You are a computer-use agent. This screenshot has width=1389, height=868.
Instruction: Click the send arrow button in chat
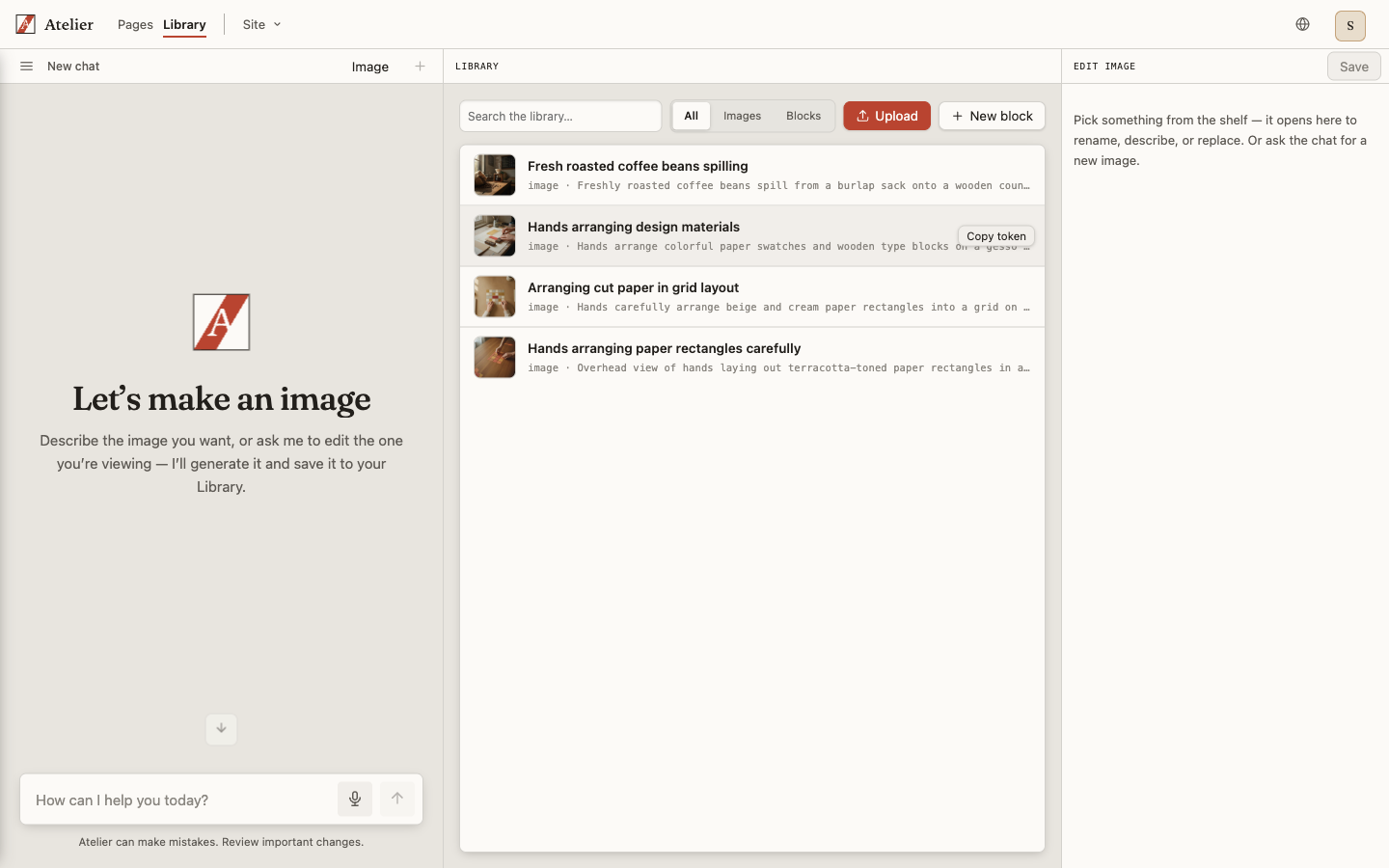click(397, 799)
